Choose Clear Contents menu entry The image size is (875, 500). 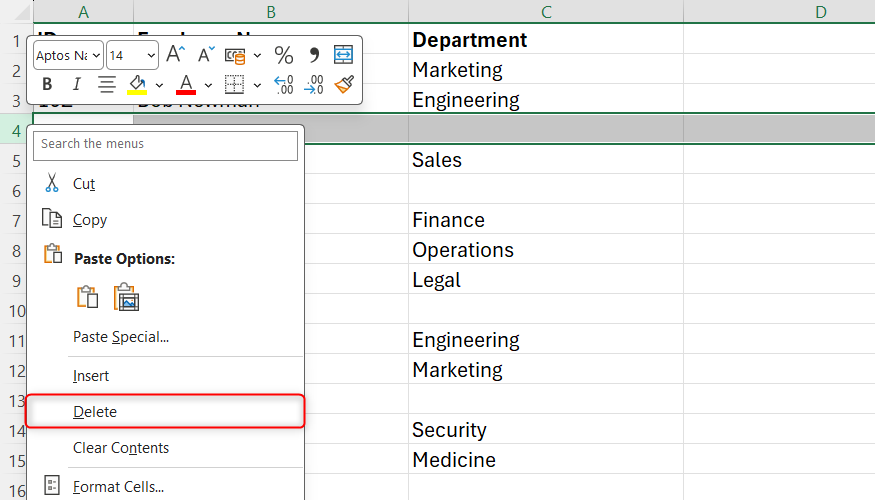165,448
